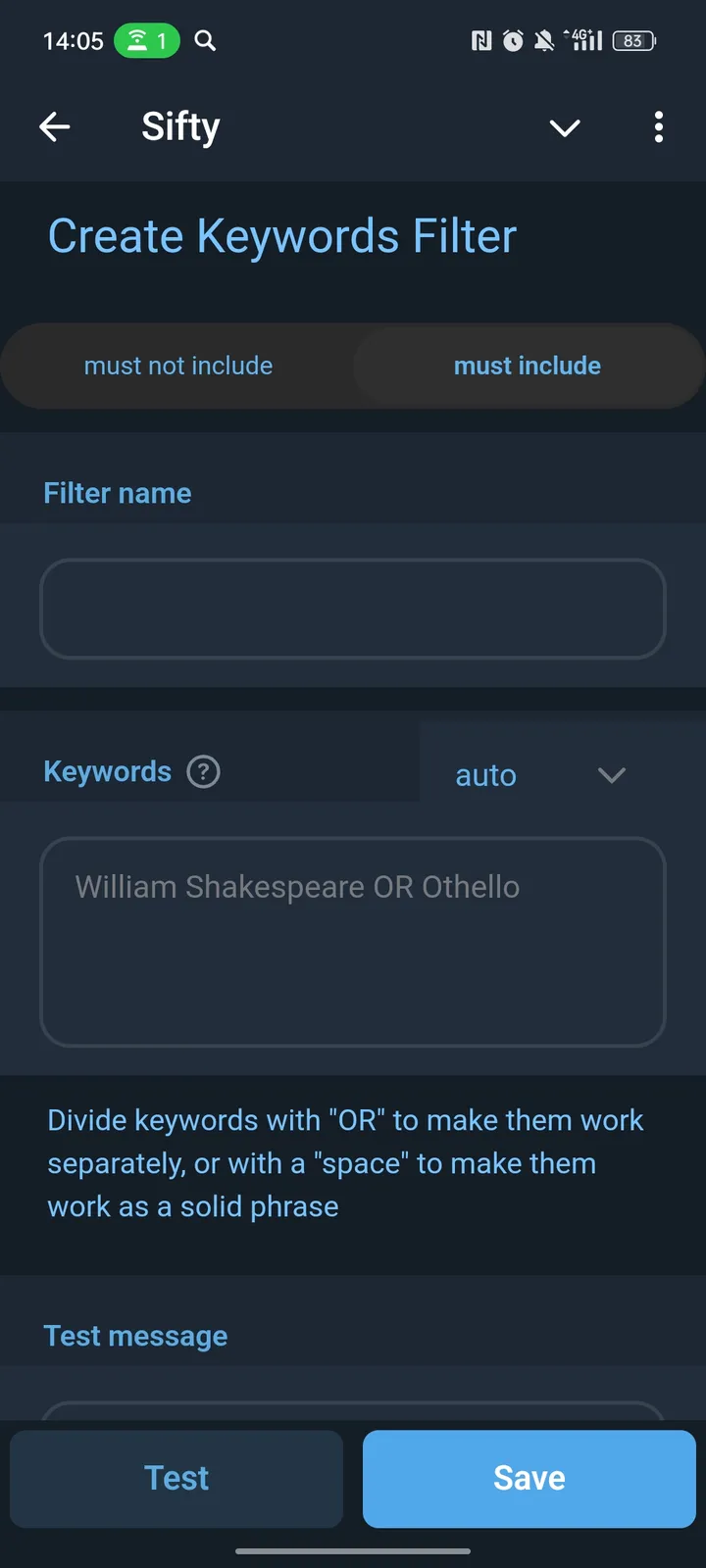The width and height of the screenshot is (706, 1568).
Task: Tap the alarm clock status icon
Action: click(x=512, y=40)
